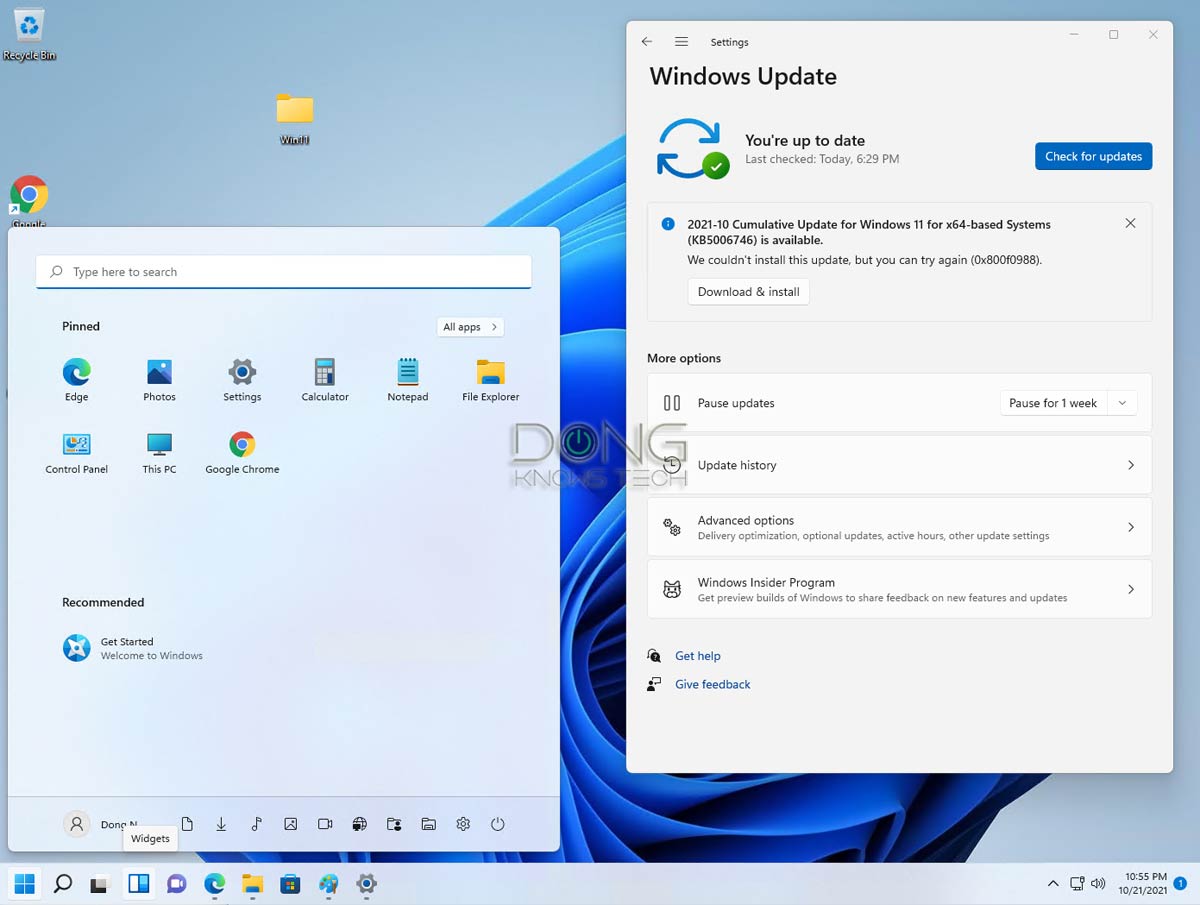The width and height of the screenshot is (1200, 905).
Task: Open the Notepad pinned app
Action: [407, 380]
